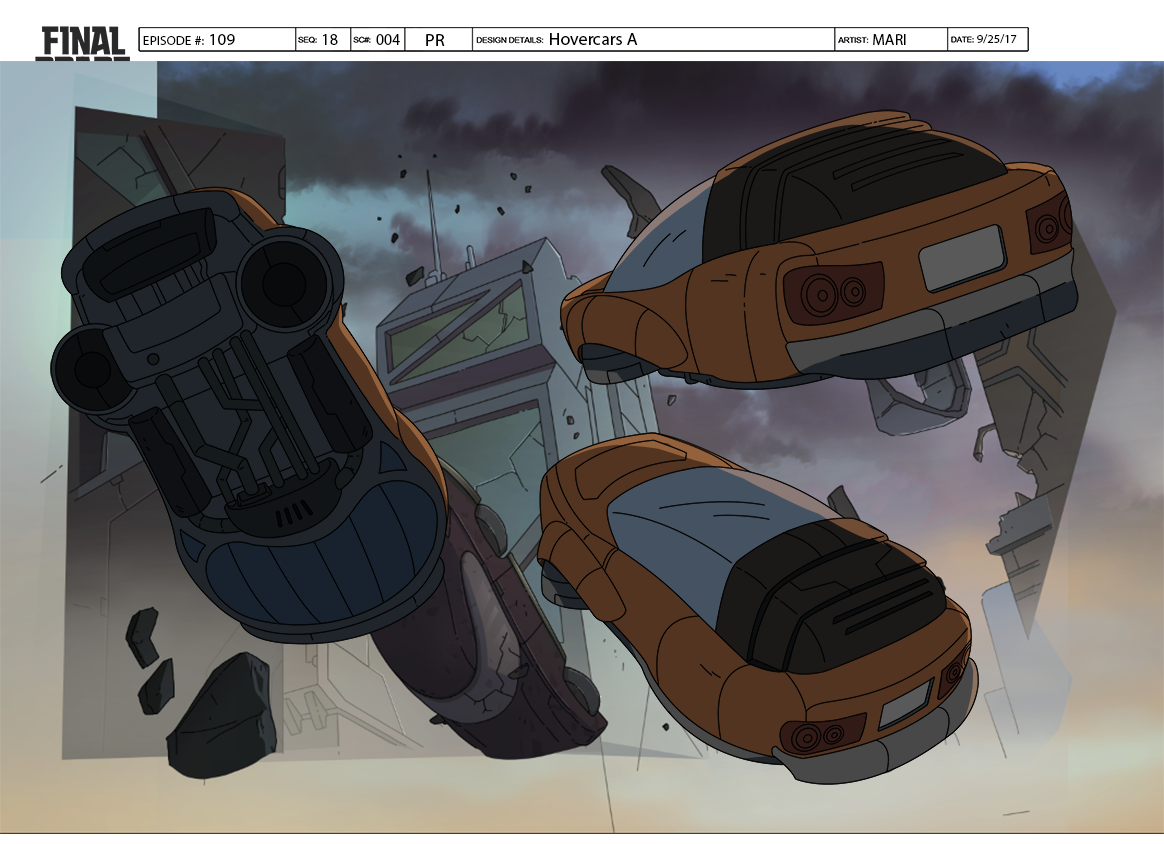Image resolution: width=1164 pixels, height=844 pixels.
Task: Select the artist name MARI
Action: coord(889,40)
